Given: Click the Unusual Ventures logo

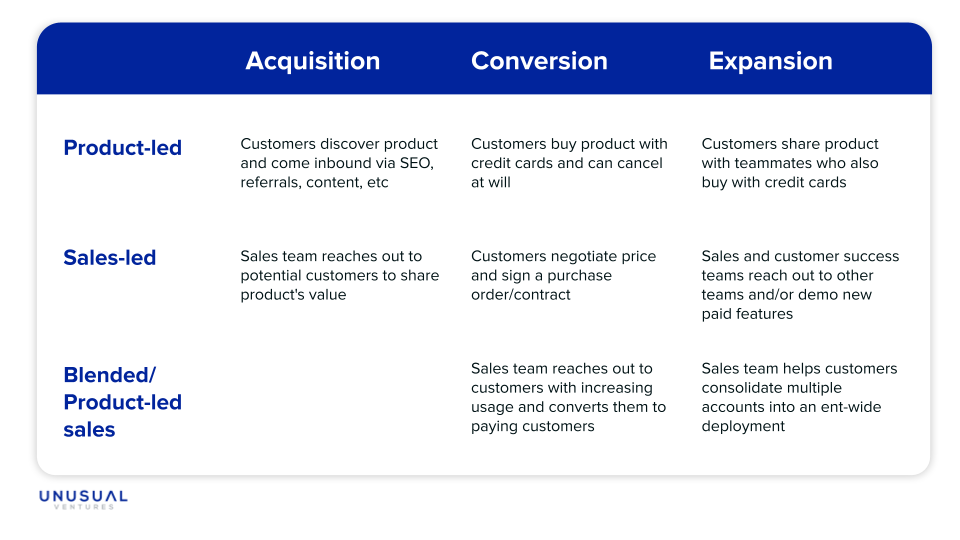Looking at the screenshot, I should (x=83, y=500).
